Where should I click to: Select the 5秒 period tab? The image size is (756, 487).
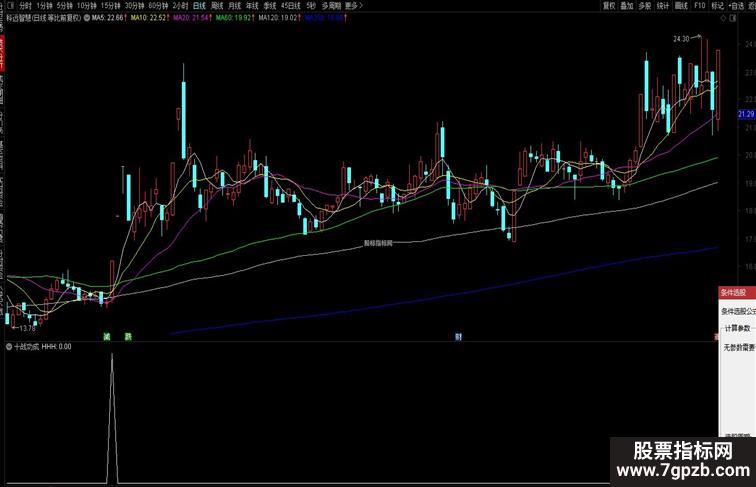point(311,6)
